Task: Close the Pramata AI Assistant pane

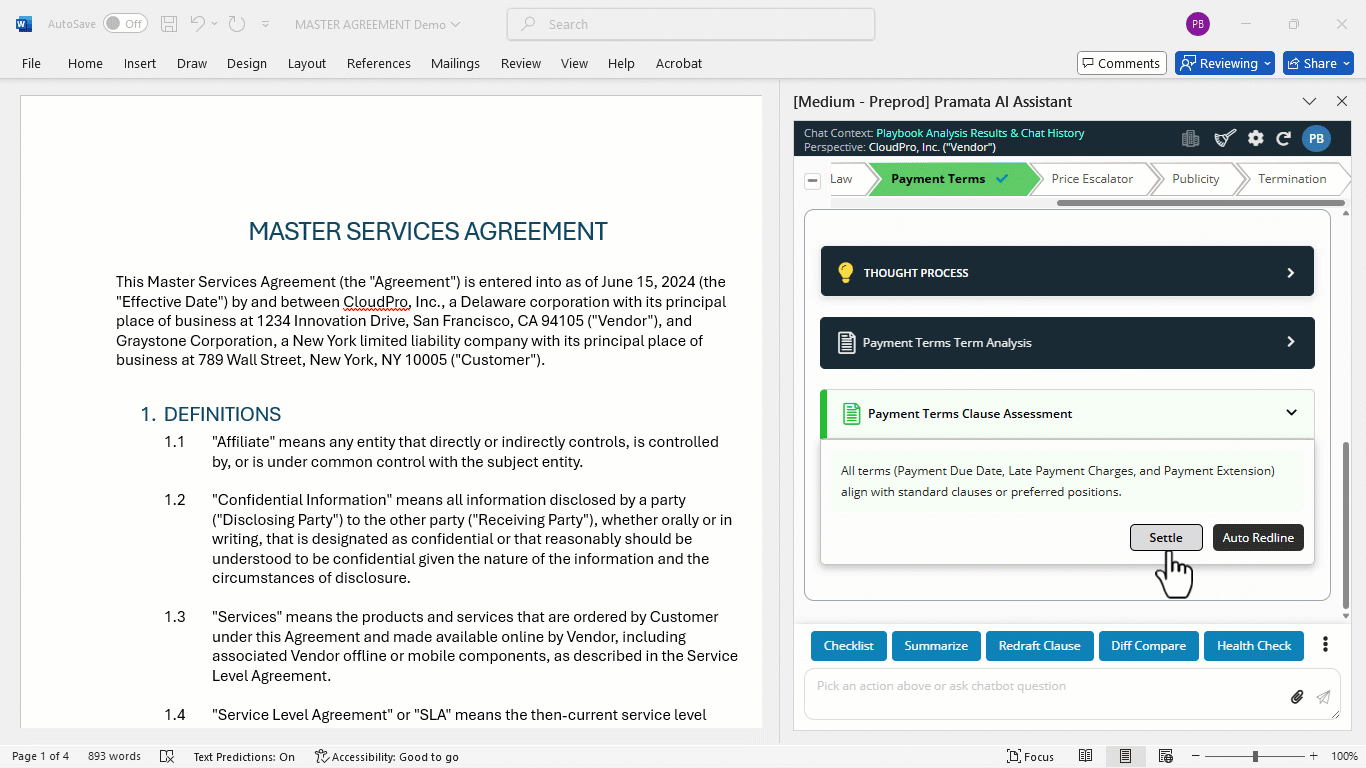Action: (1342, 101)
